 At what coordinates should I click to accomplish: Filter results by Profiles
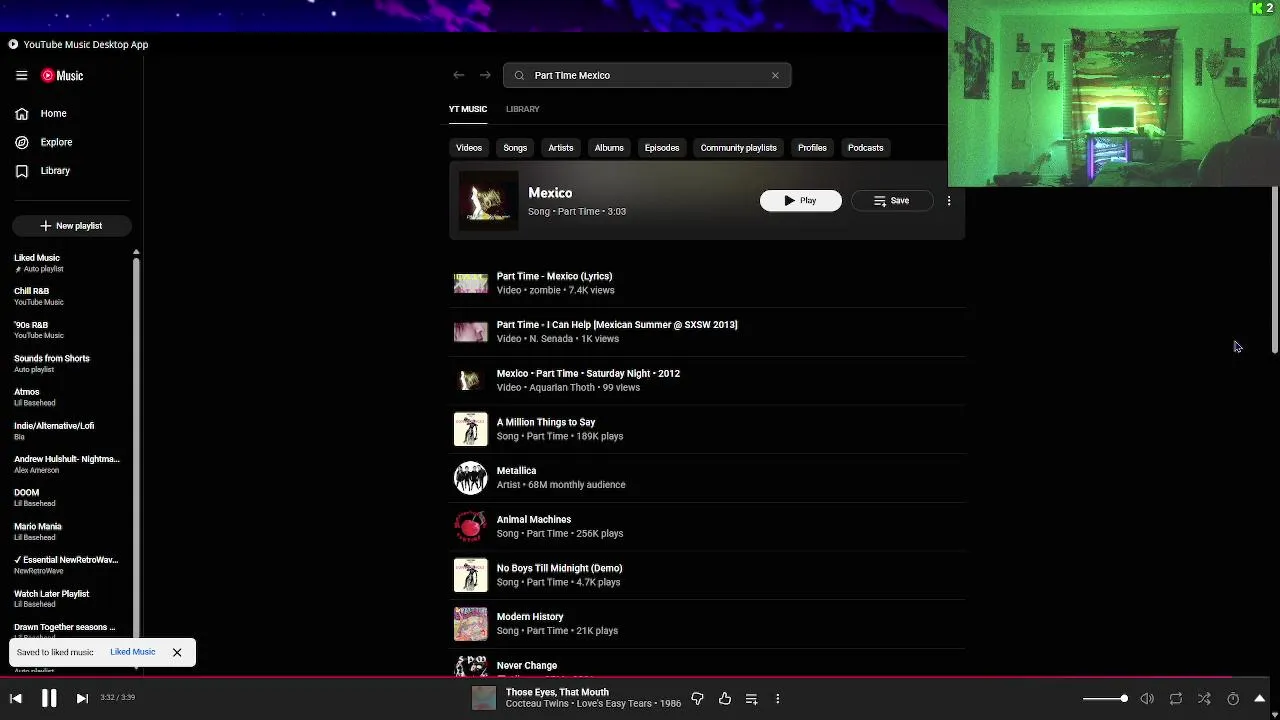pos(812,148)
